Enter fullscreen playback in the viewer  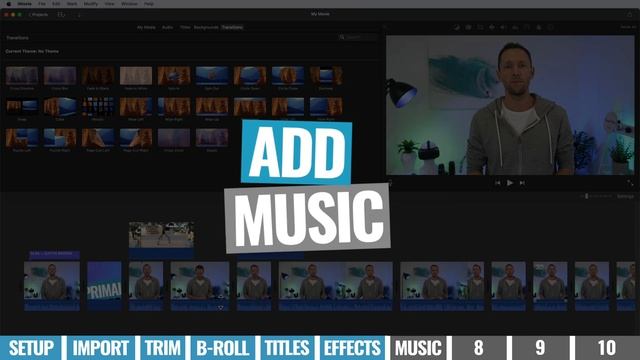(x=630, y=183)
